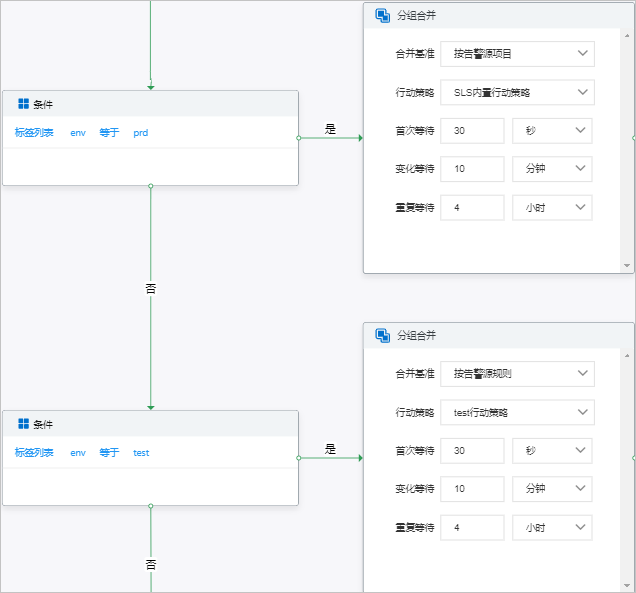Click env in the prd condition row

[78, 133]
